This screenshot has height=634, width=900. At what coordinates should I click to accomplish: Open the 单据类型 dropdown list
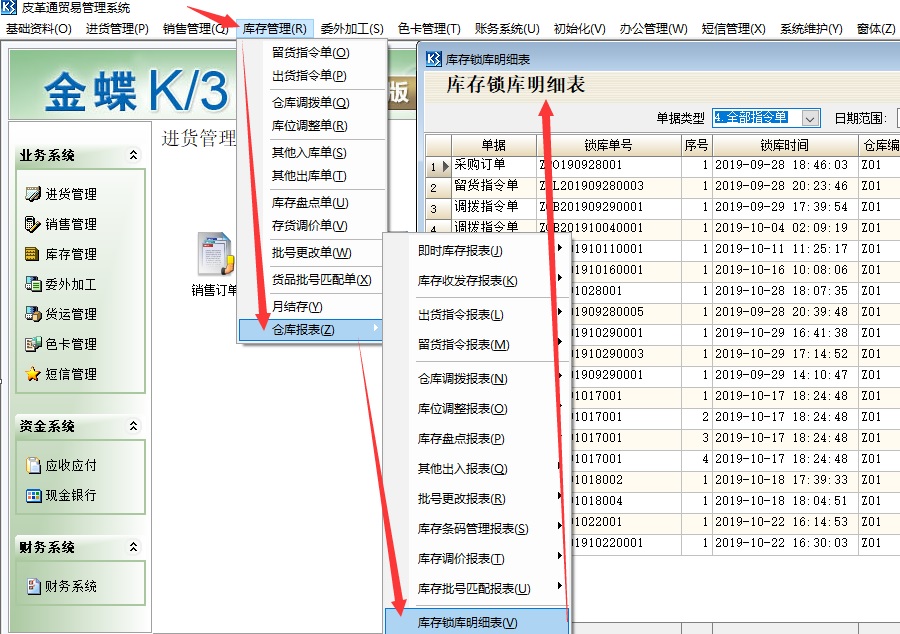point(810,118)
